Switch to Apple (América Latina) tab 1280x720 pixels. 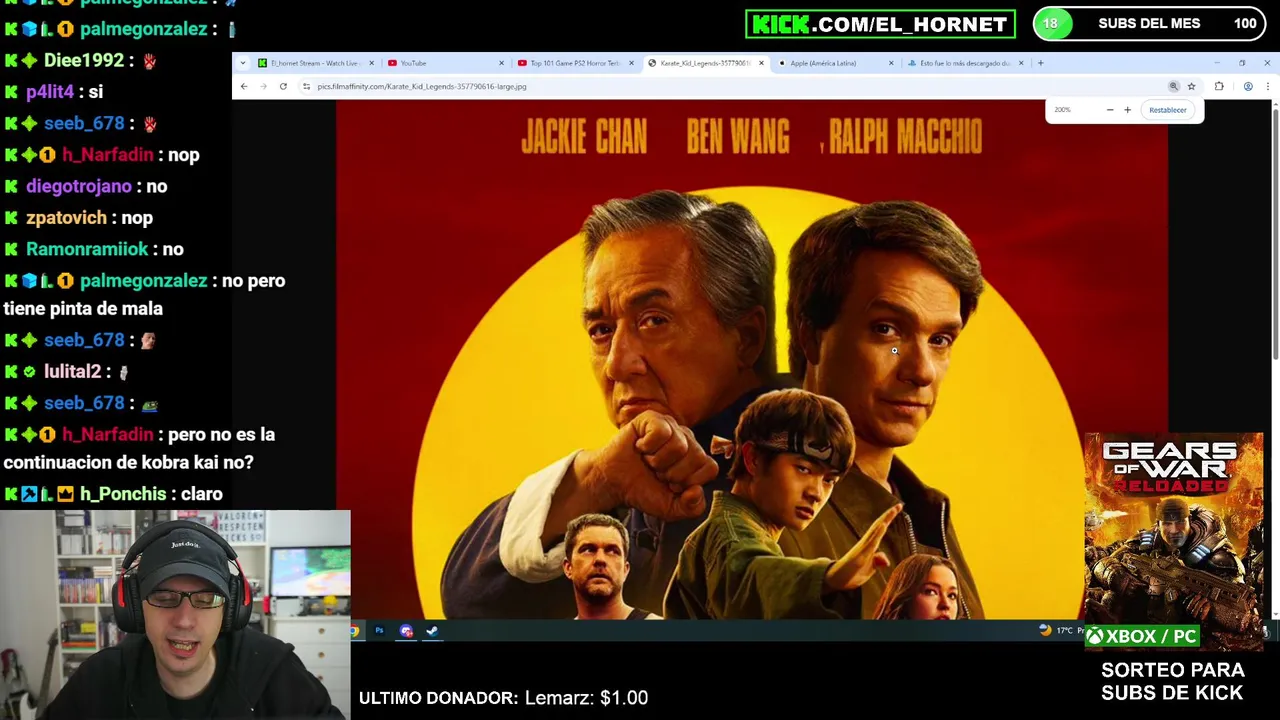(835, 63)
